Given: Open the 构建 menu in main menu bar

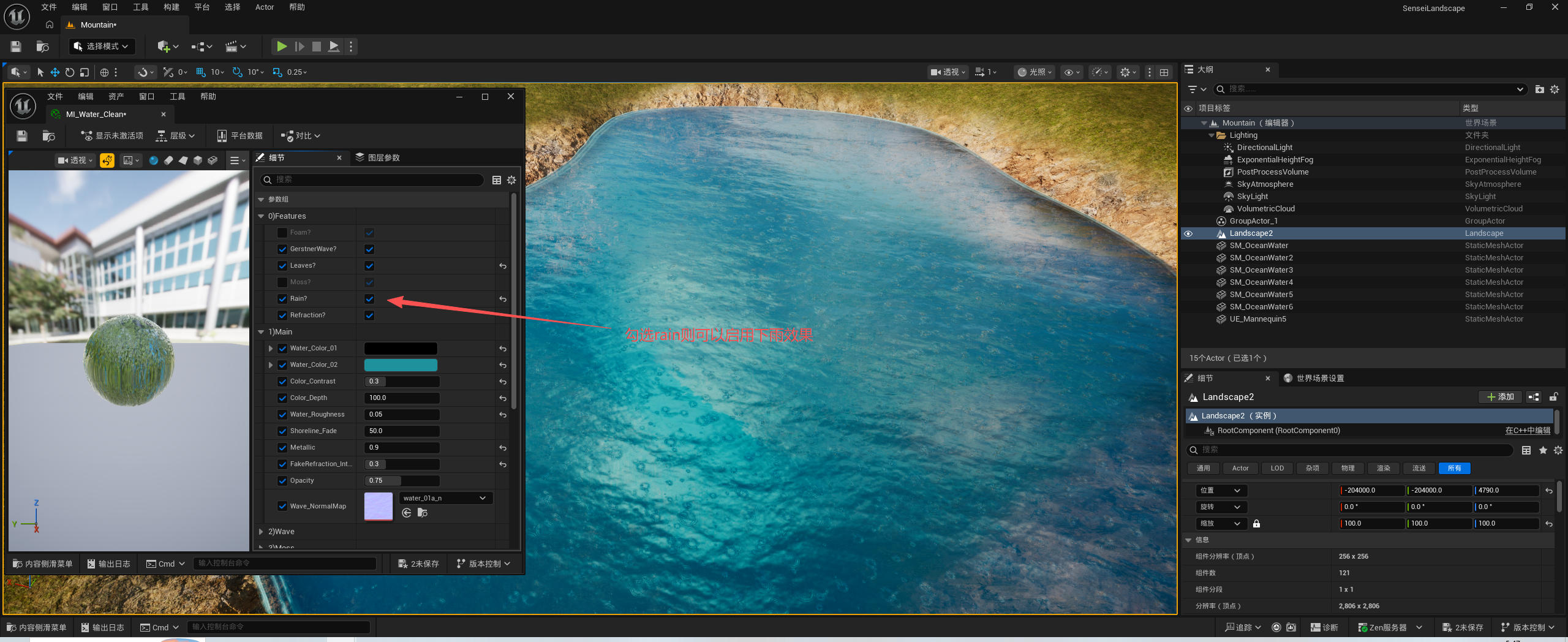Looking at the screenshot, I should (x=171, y=7).
